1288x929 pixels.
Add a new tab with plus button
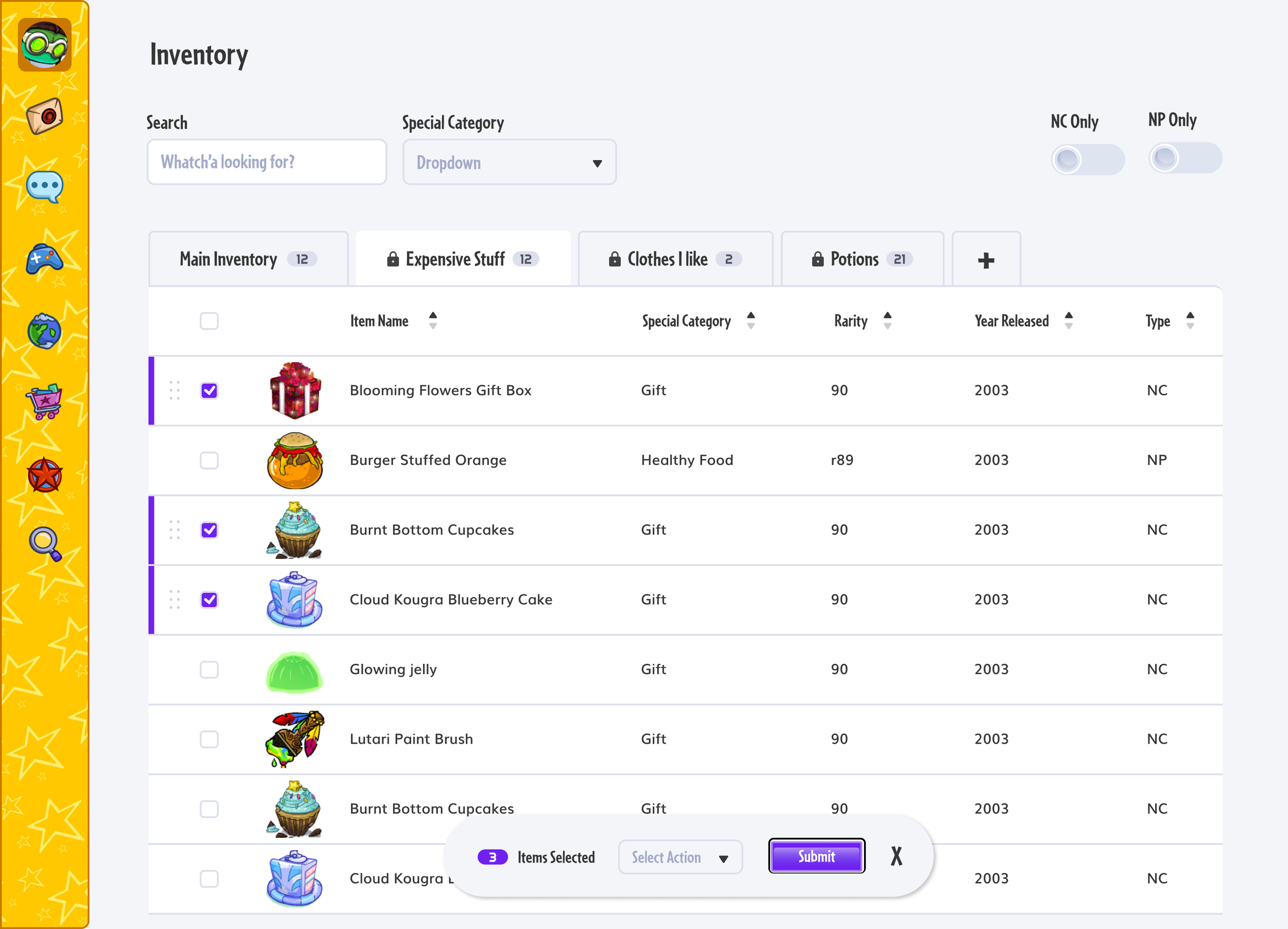tap(986, 260)
